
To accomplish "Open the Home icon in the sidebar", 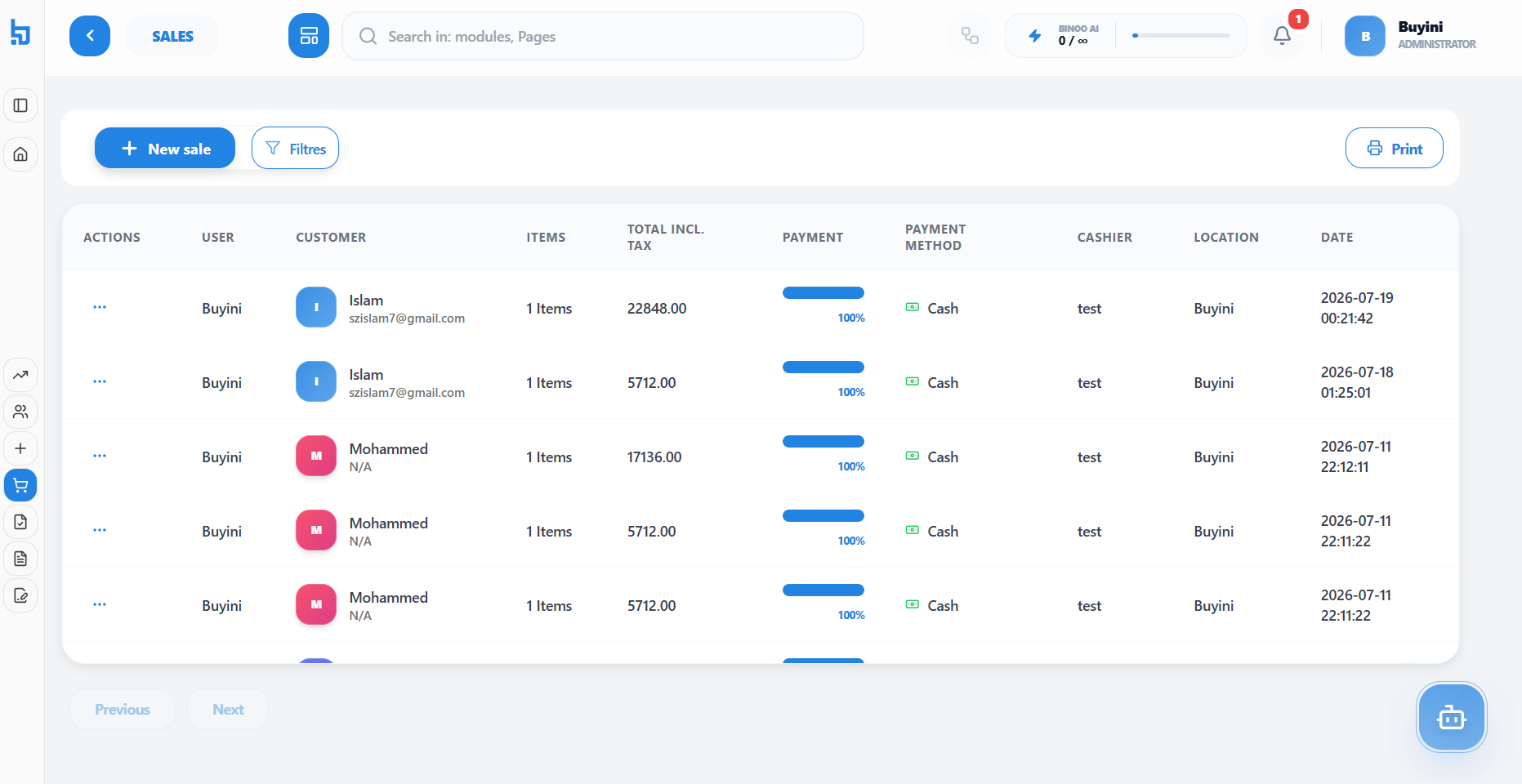I will click(20, 154).
